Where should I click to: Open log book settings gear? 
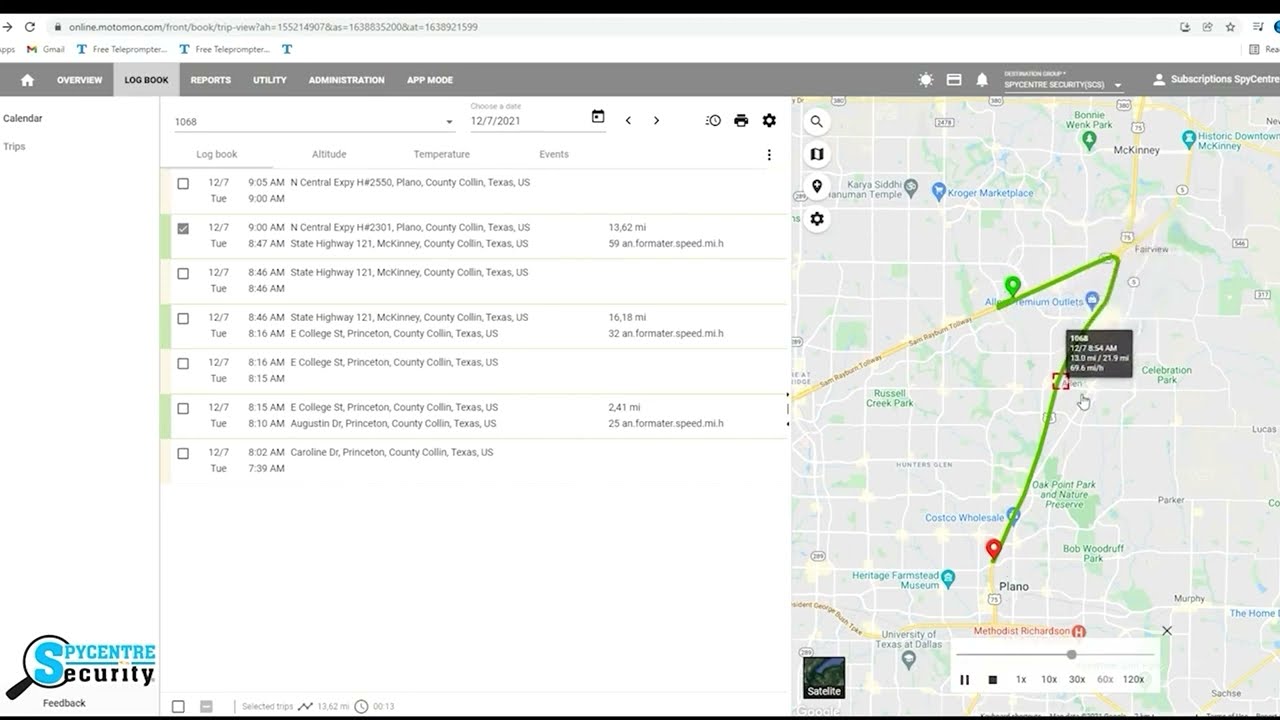(x=769, y=121)
